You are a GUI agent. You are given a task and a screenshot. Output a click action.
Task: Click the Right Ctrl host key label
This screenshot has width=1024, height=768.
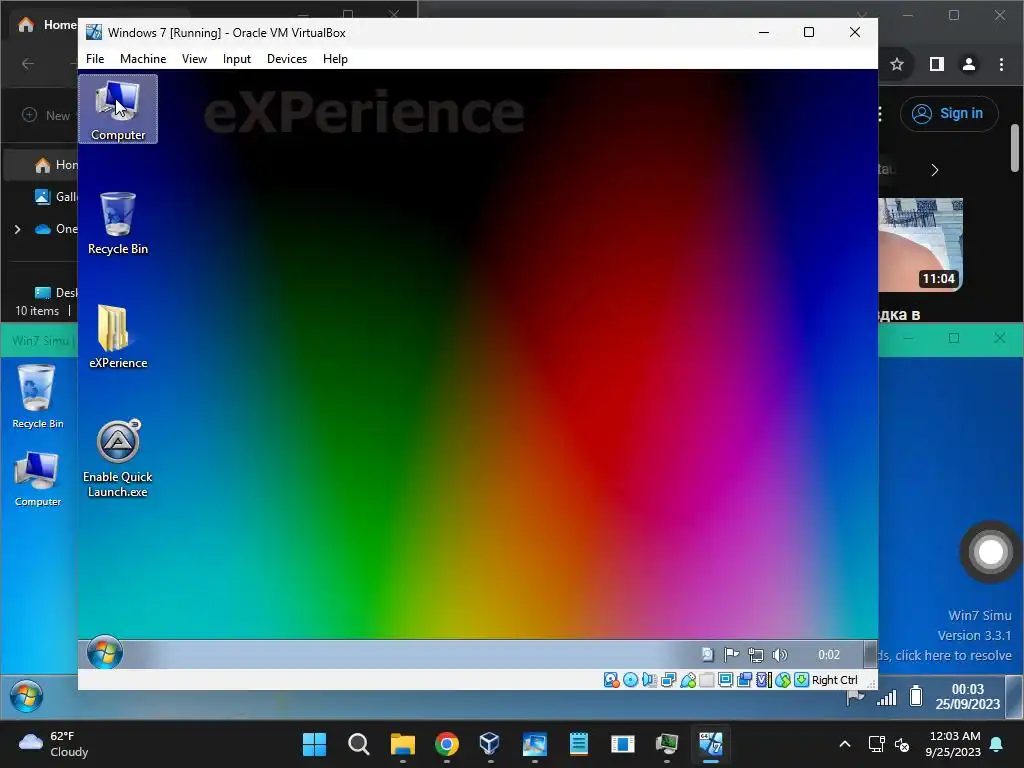point(835,680)
